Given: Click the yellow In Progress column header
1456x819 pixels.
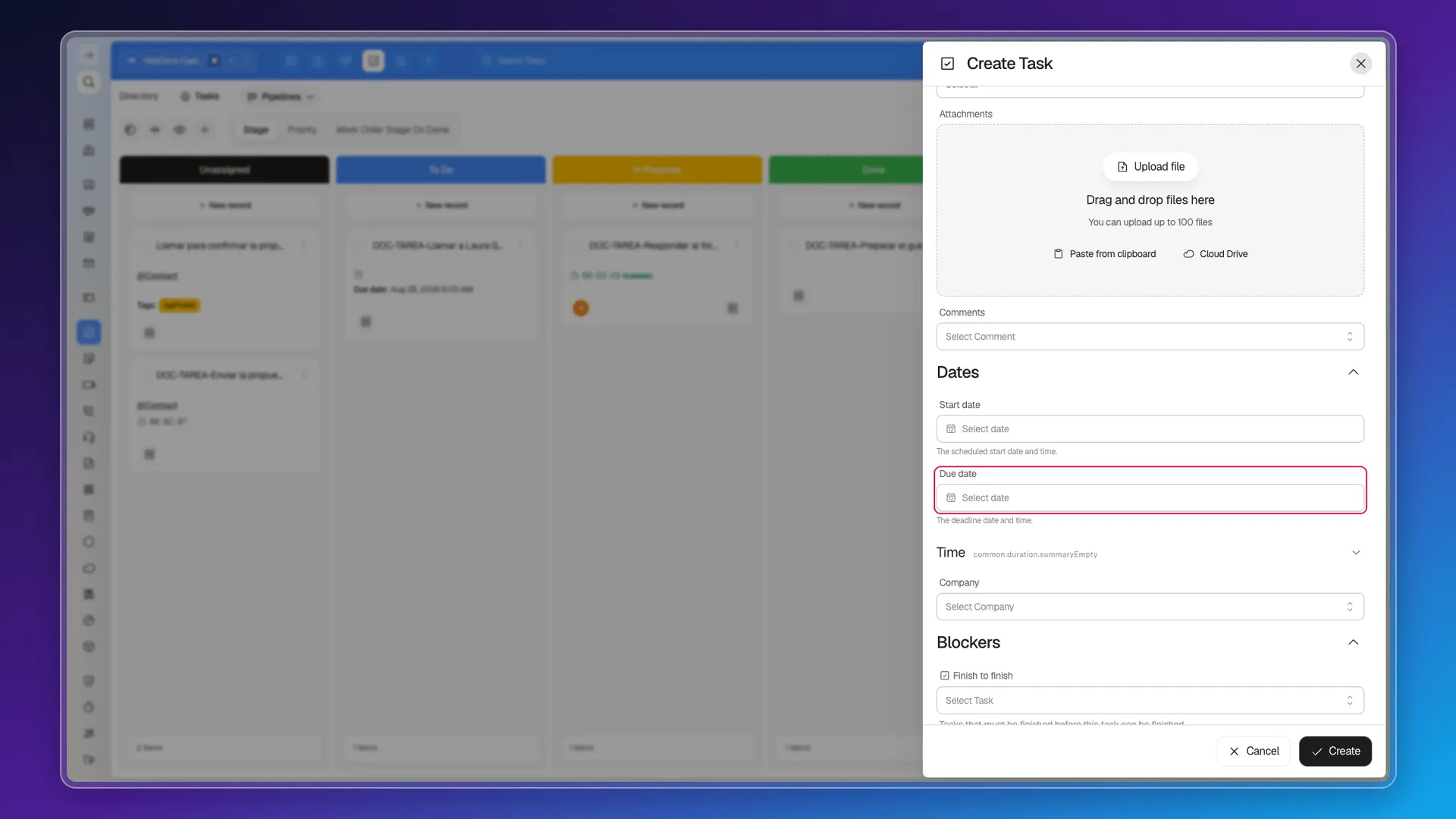Looking at the screenshot, I should click(x=657, y=170).
